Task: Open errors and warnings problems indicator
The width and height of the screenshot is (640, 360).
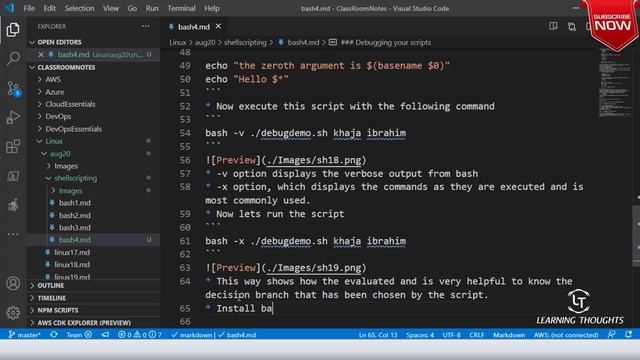Action: coord(140,335)
